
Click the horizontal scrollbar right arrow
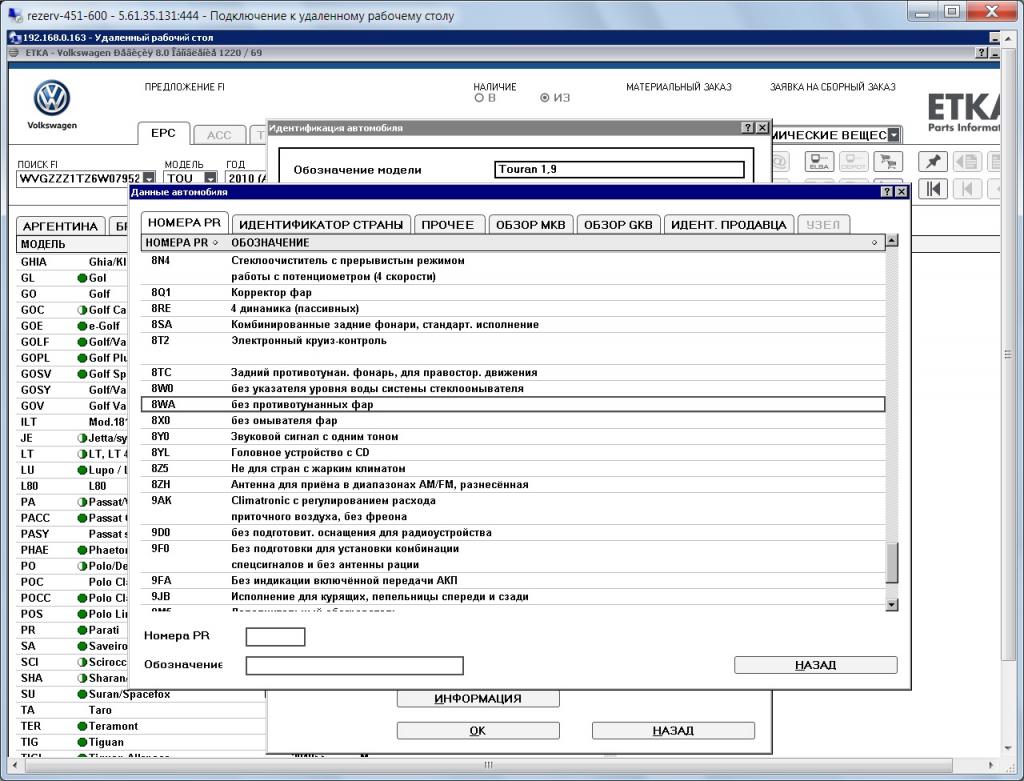click(991, 764)
